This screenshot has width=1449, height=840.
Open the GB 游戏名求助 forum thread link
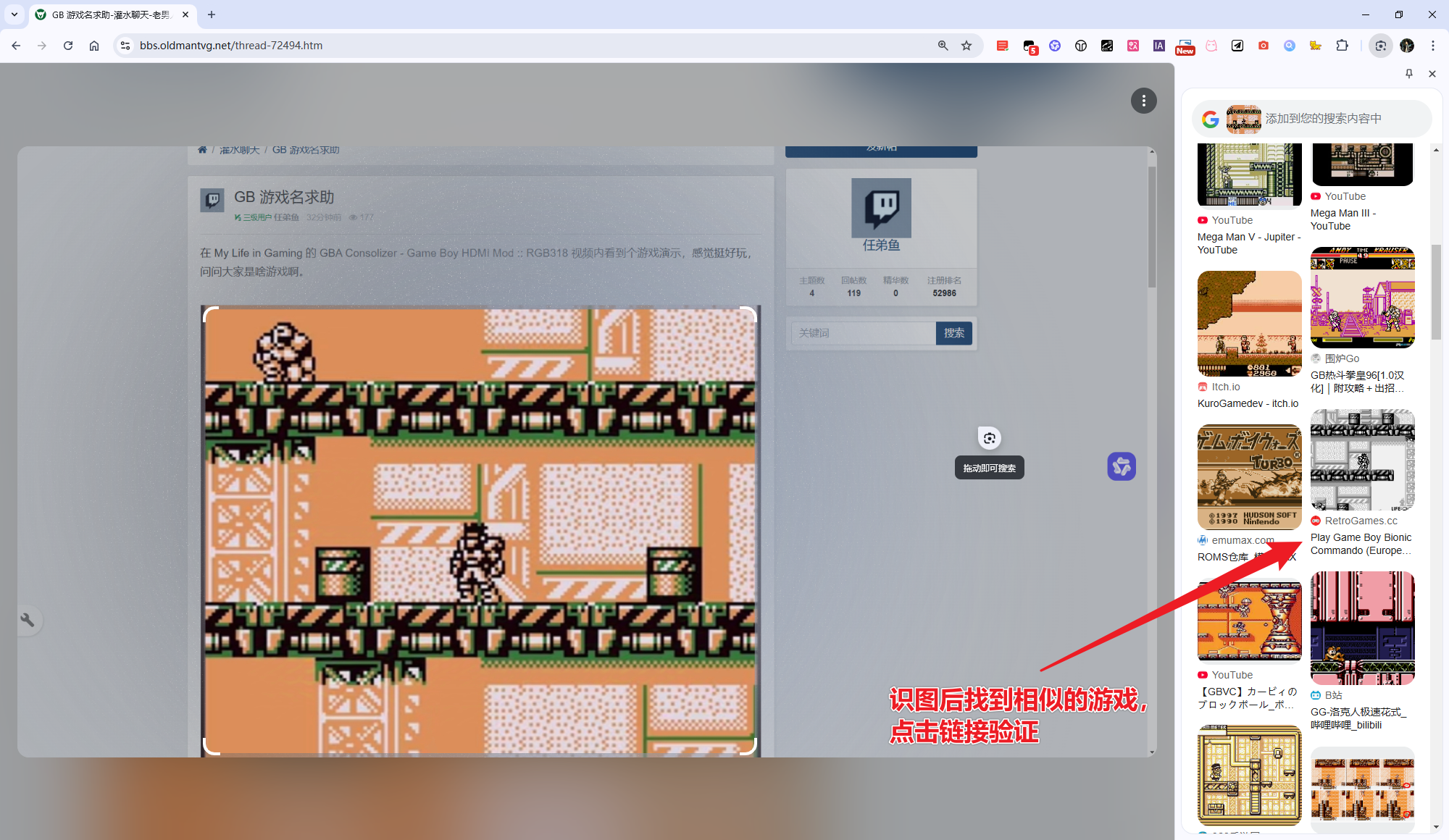point(305,150)
